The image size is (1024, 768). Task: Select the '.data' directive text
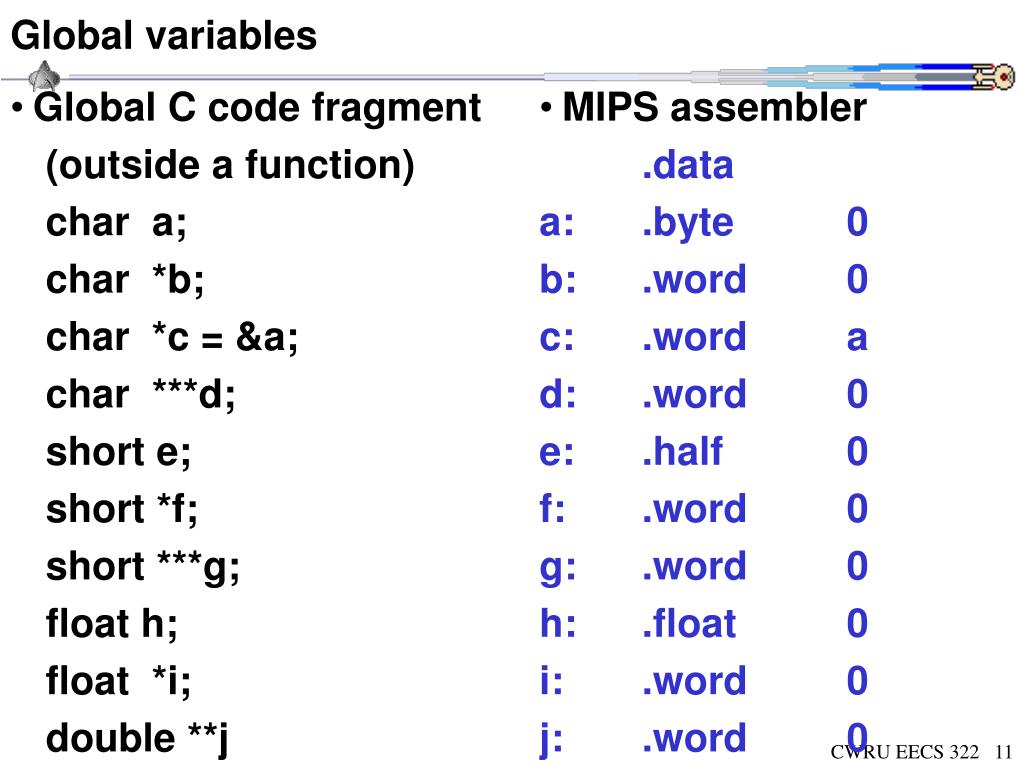(687, 165)
